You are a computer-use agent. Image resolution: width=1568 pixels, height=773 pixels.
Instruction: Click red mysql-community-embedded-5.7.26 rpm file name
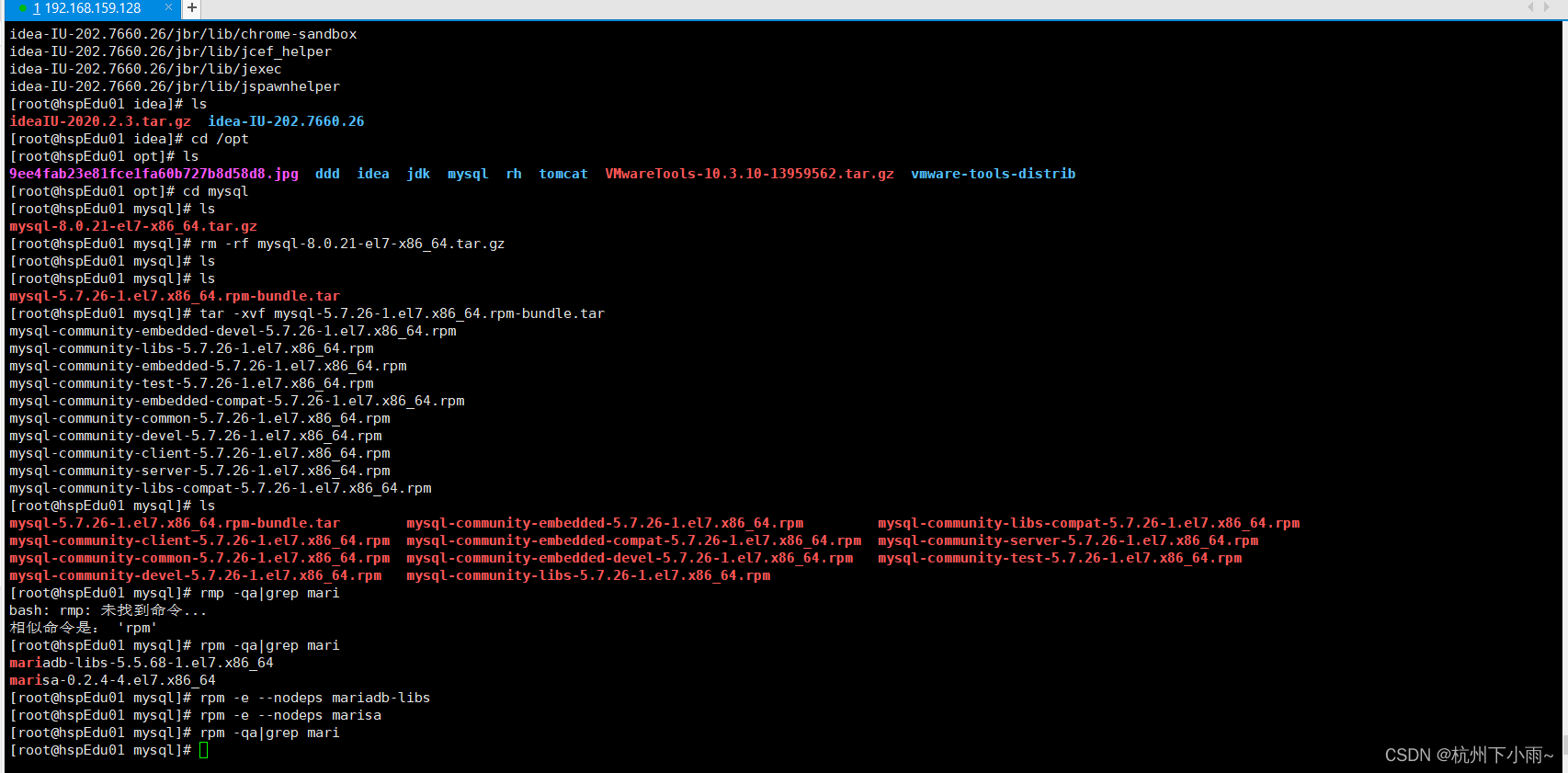605,523
